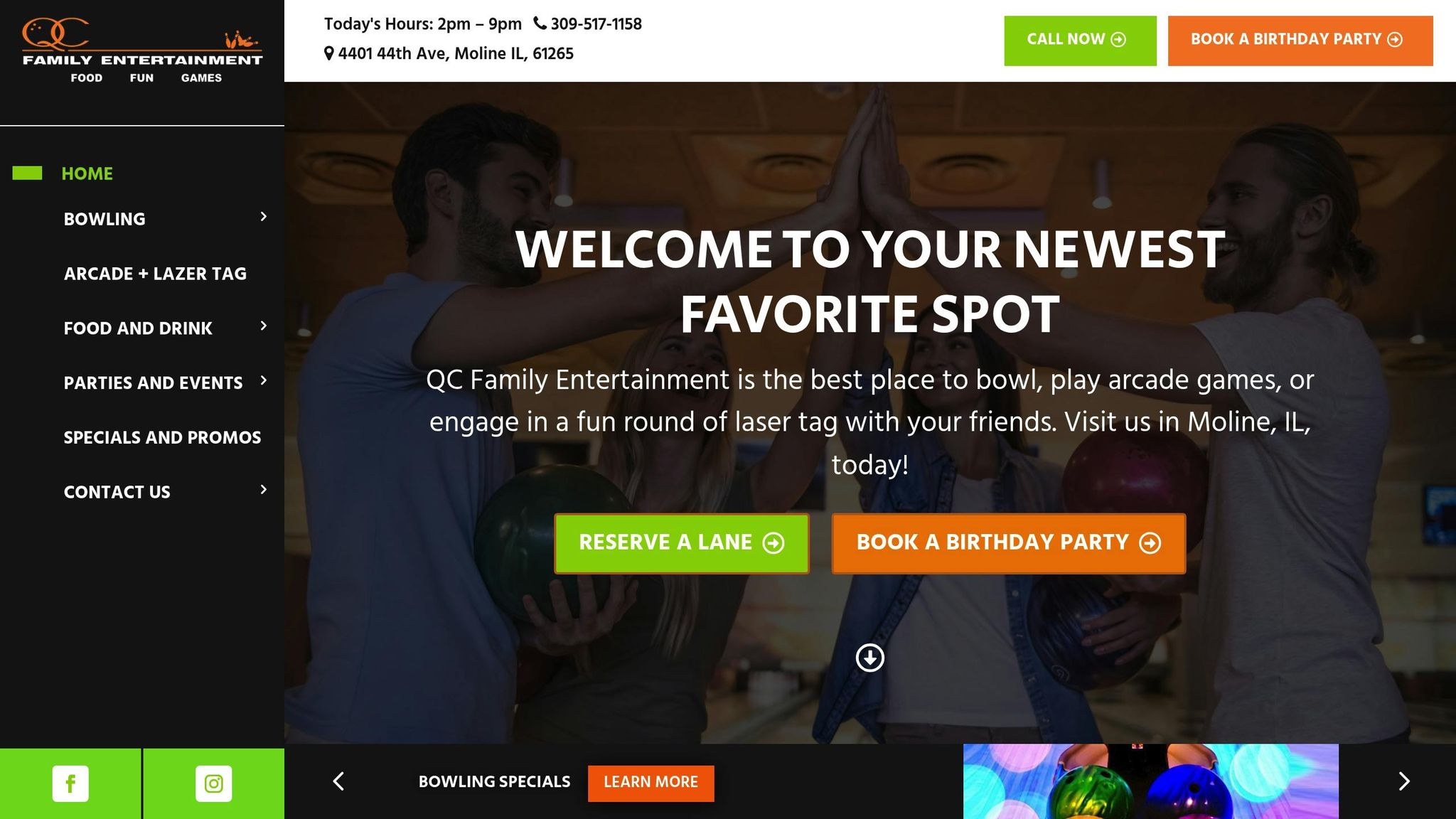The width and height of the screenshot is (1456, 819).
Task: Click the scroll-down circle arrow icon
Action: 869,658
